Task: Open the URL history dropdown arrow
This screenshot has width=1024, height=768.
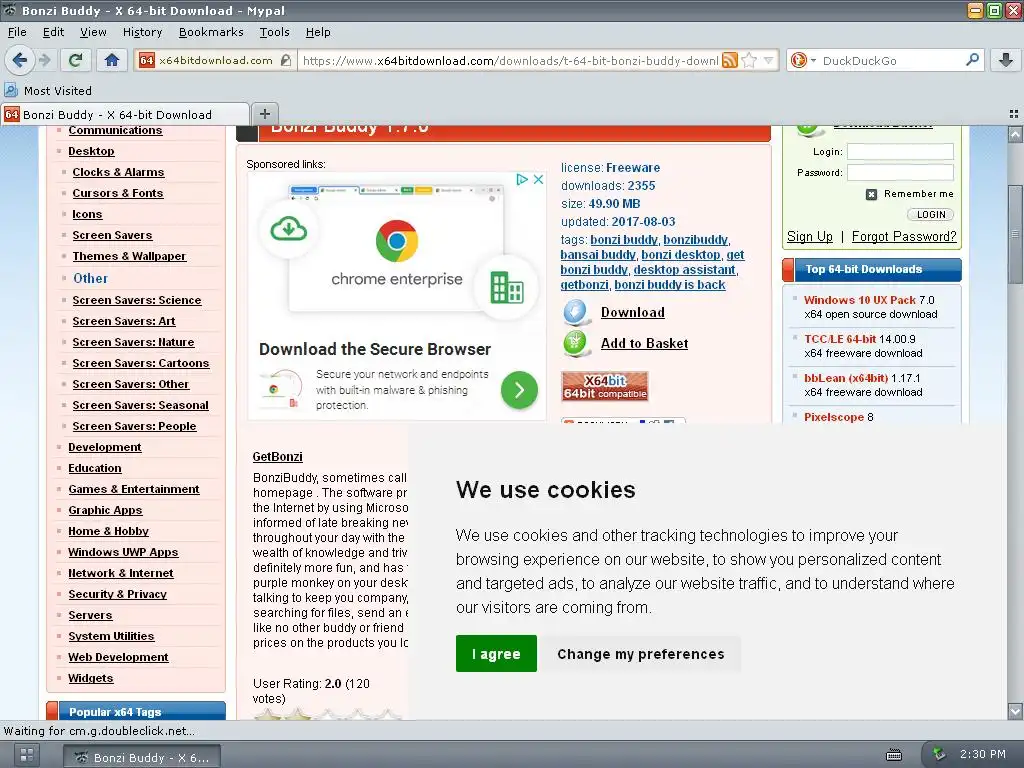Action: (x=769, y=61)
